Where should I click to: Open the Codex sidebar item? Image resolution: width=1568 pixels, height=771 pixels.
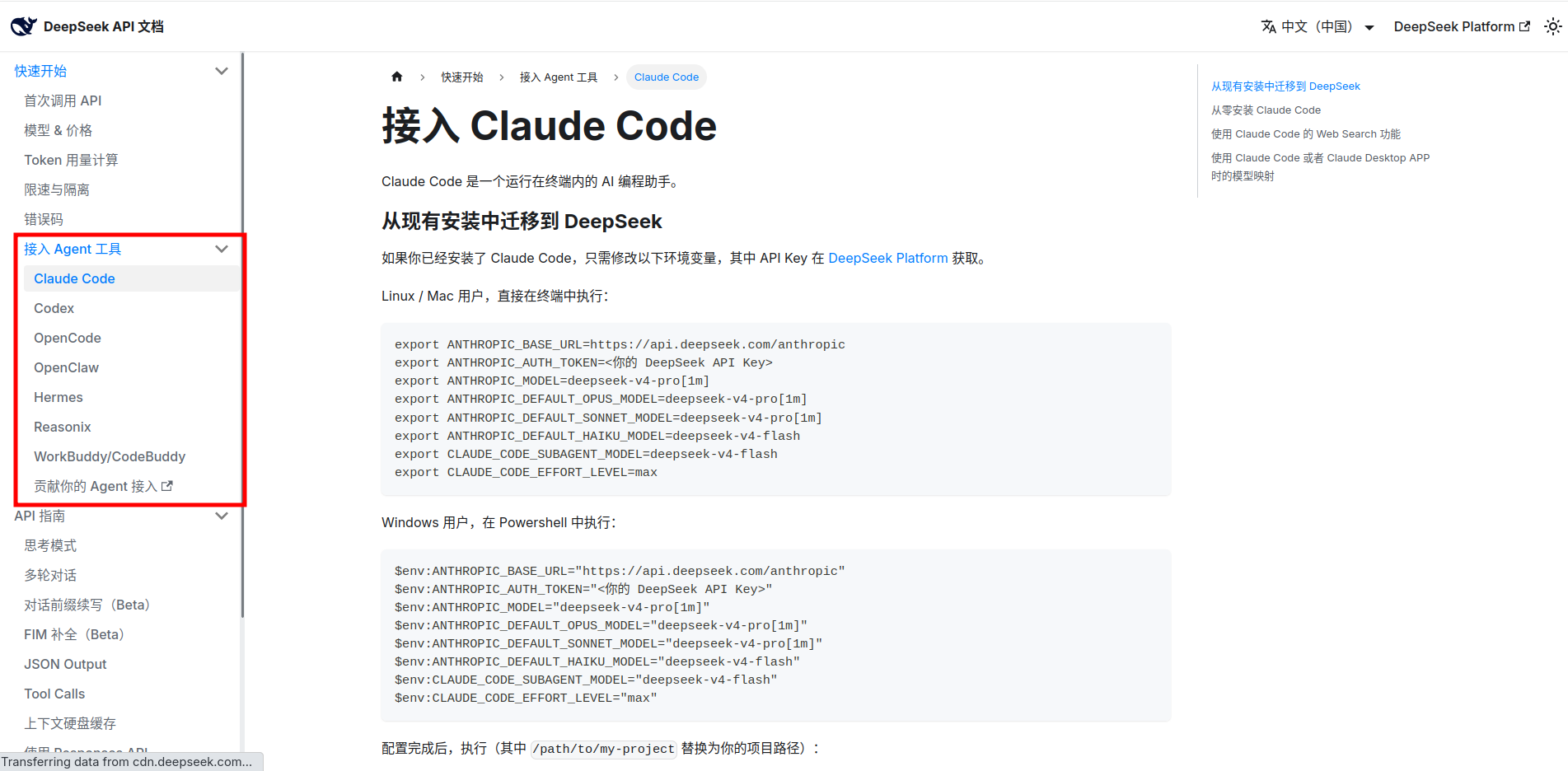(54, 308)
